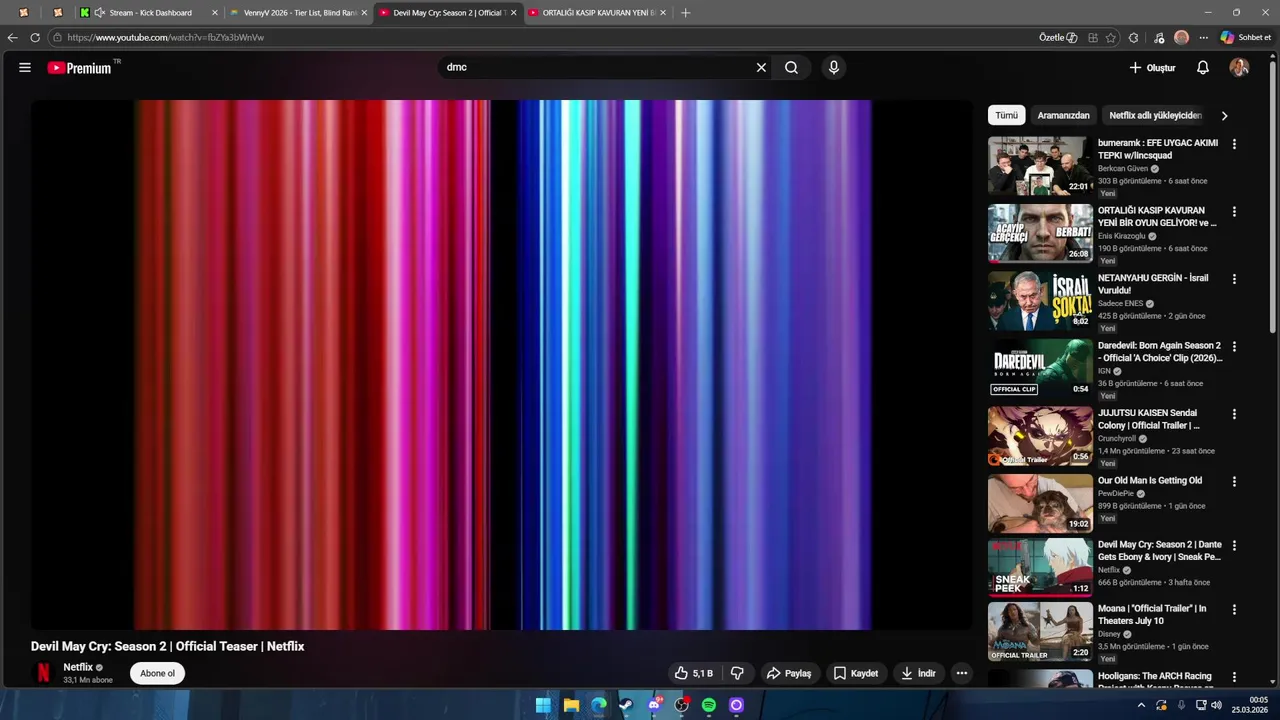Open bumeramk EFE UYGAC thumbnail
This screenshot has width=1280, height=720.
pos(1040,165)
